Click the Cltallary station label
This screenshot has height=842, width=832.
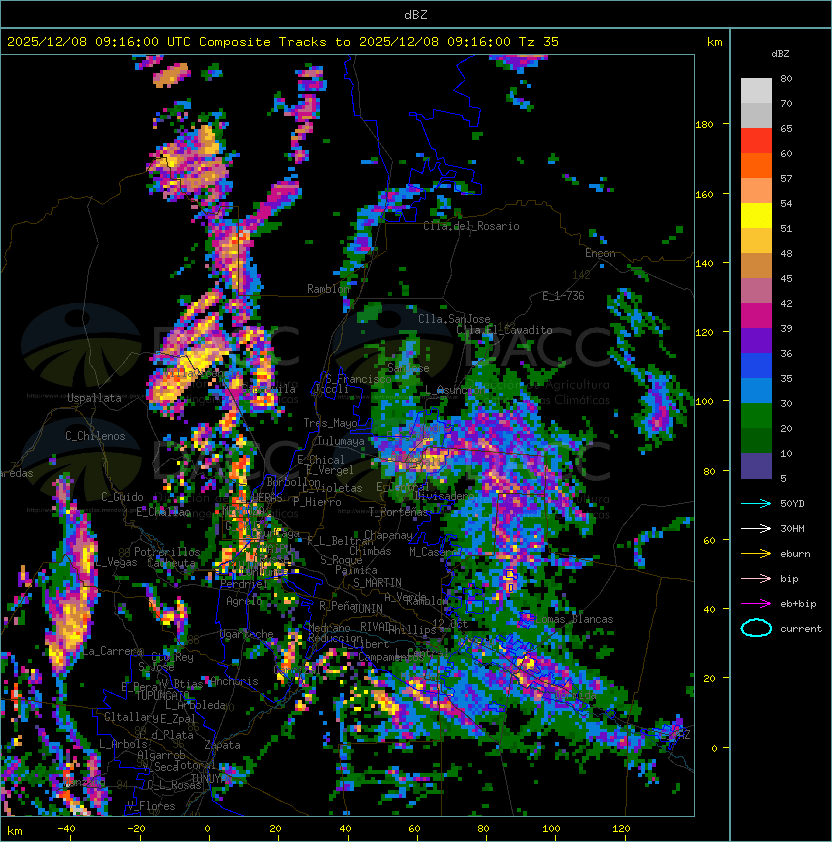tap(131, 717)
